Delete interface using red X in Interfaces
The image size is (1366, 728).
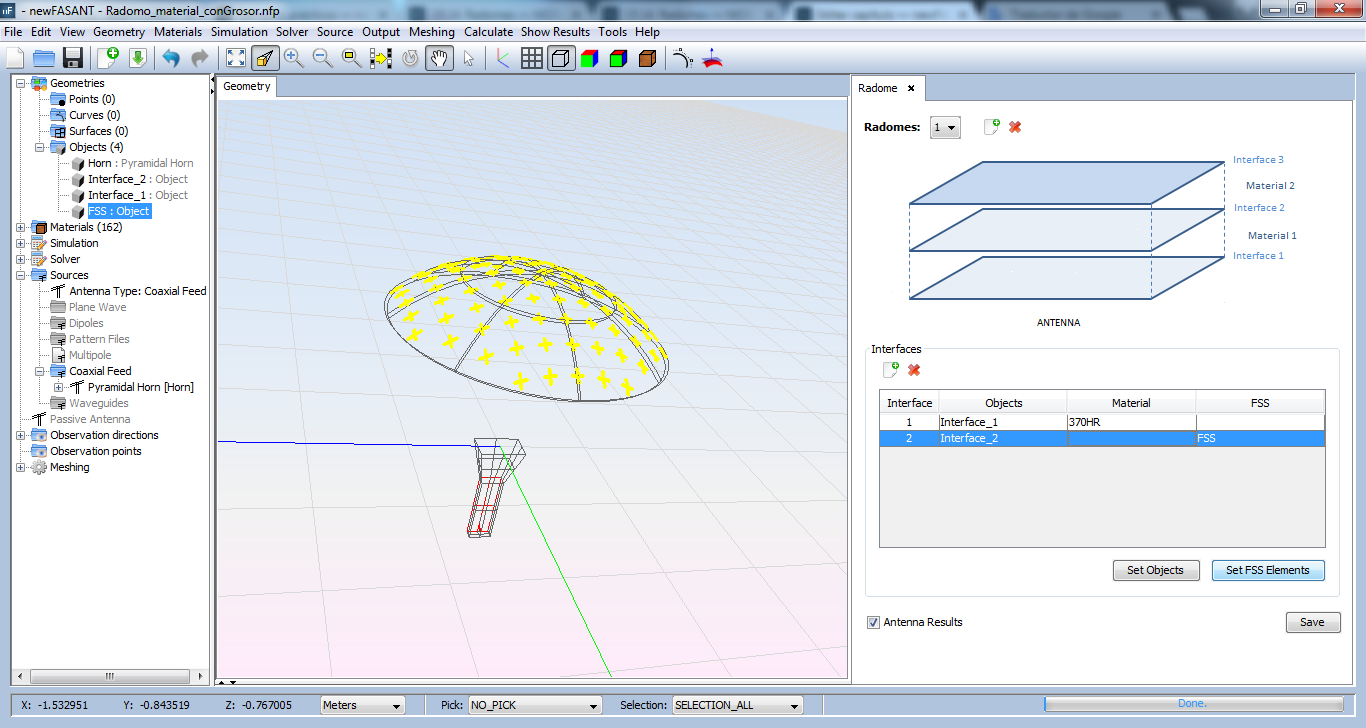pos(914,370)
